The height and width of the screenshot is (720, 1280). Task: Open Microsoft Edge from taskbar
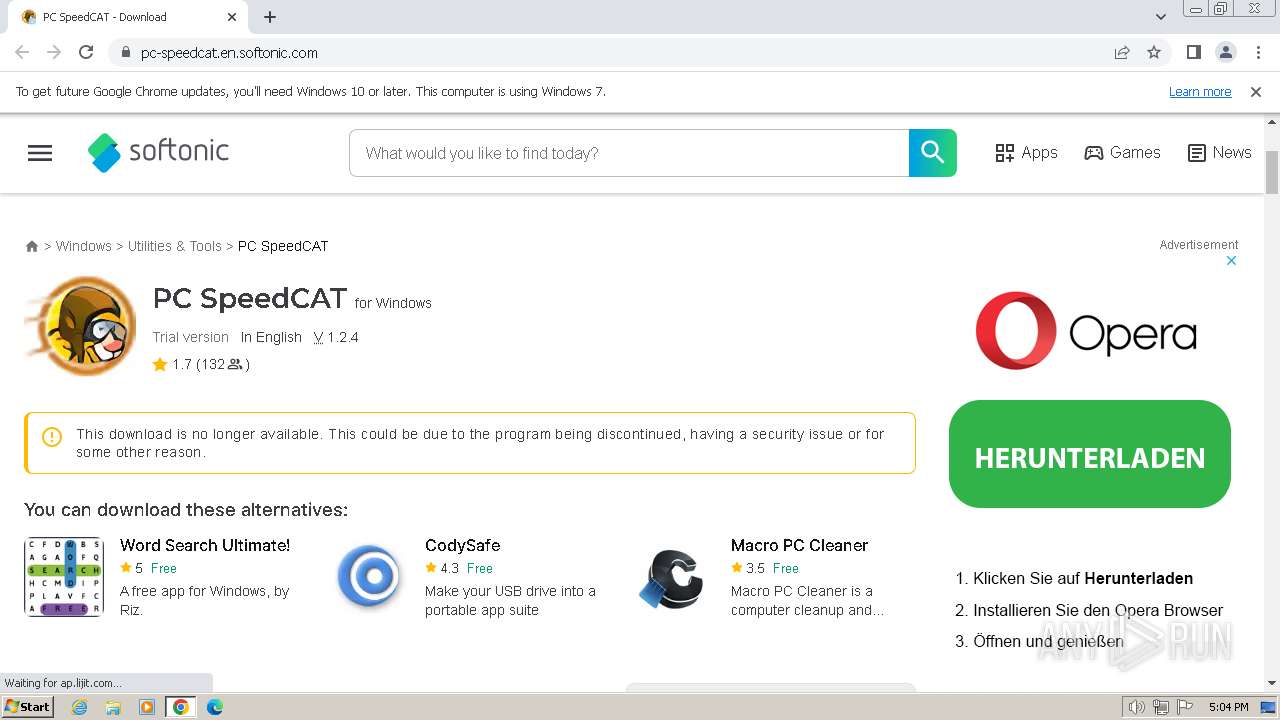(x=215, y=707)
